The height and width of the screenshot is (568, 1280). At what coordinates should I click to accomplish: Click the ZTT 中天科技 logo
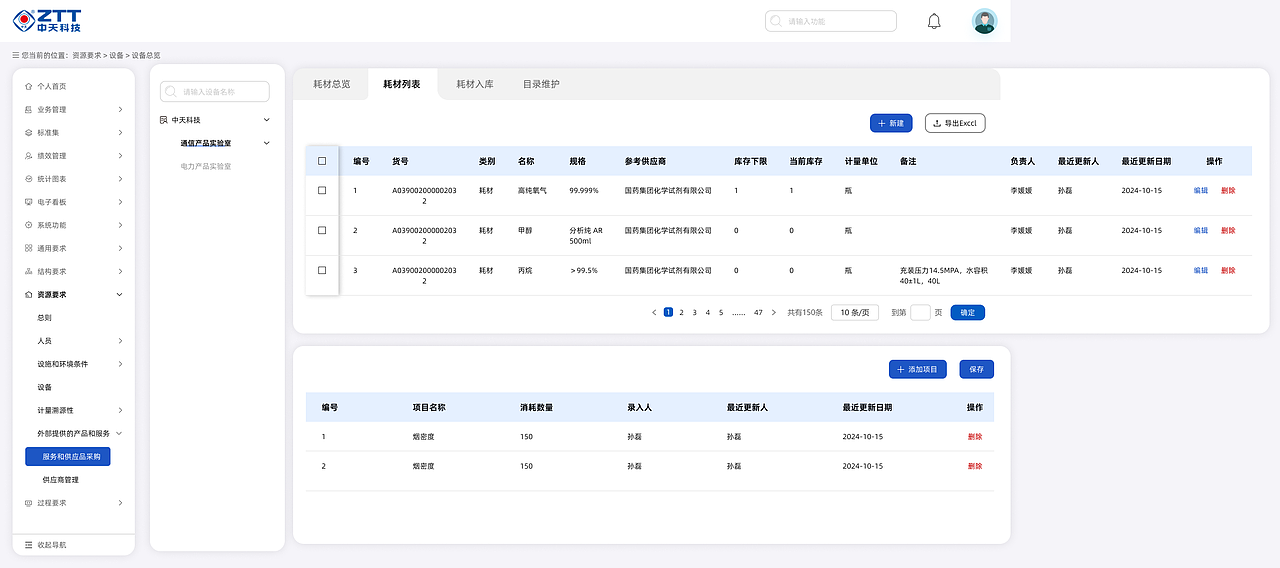coord(47,21)
